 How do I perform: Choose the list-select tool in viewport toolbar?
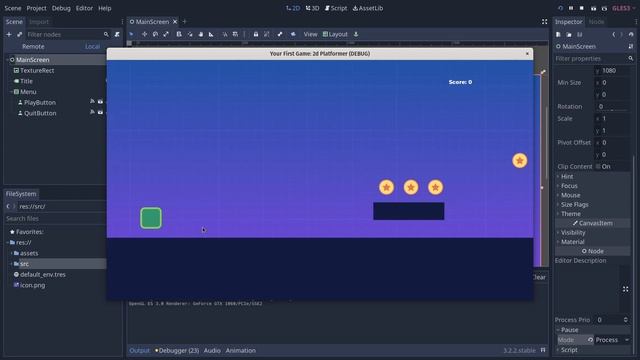[x=179, y=34]
